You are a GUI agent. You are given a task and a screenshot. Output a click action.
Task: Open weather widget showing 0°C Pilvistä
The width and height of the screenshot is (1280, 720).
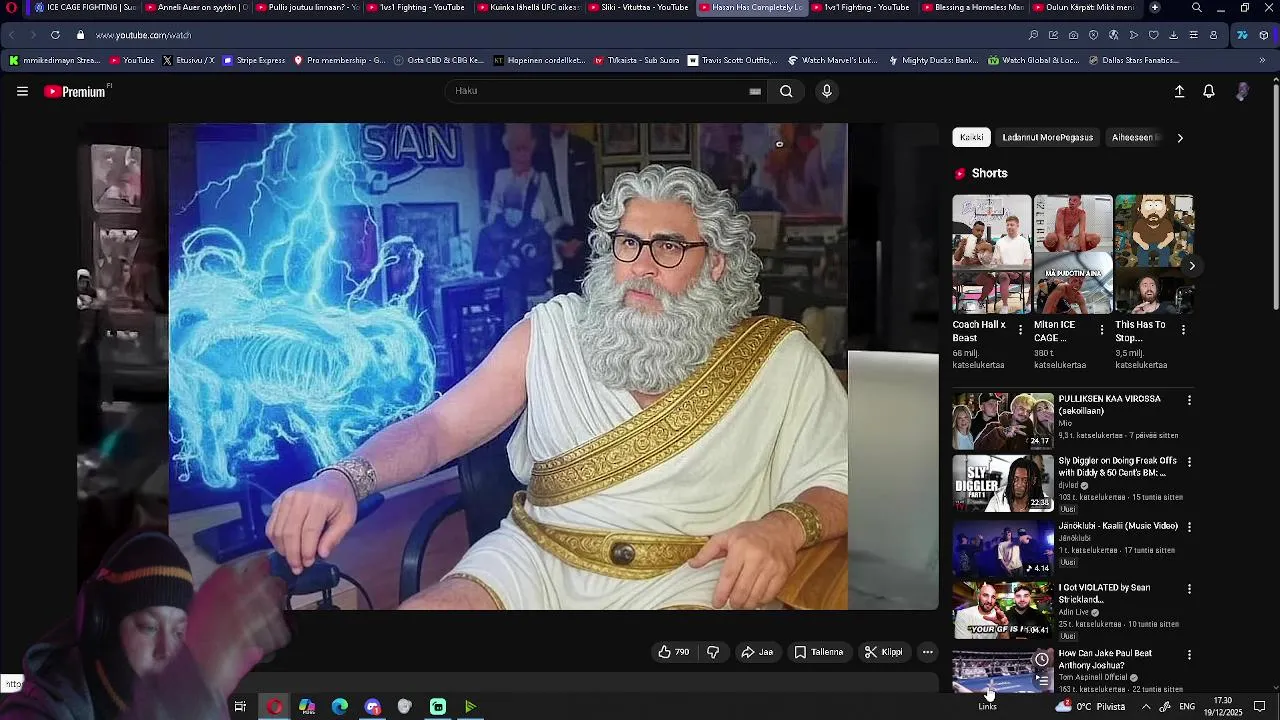coord(1090,706)
